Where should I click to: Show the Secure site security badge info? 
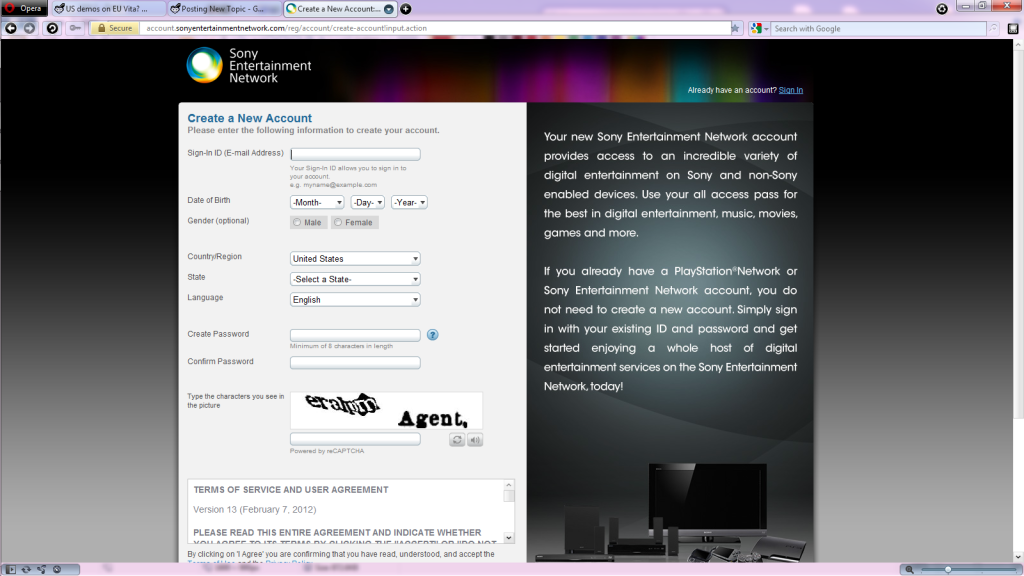[115, 28]
